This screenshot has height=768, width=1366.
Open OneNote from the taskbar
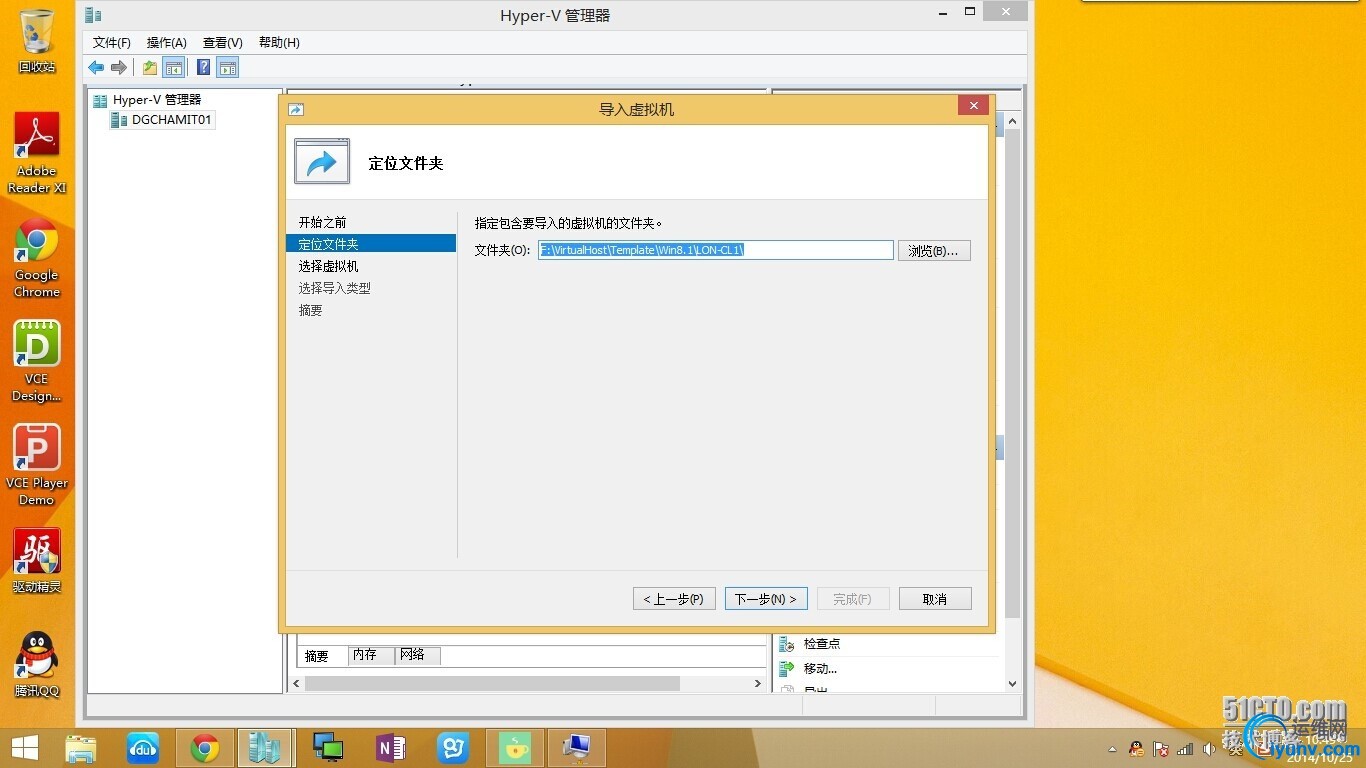point(390,748)
